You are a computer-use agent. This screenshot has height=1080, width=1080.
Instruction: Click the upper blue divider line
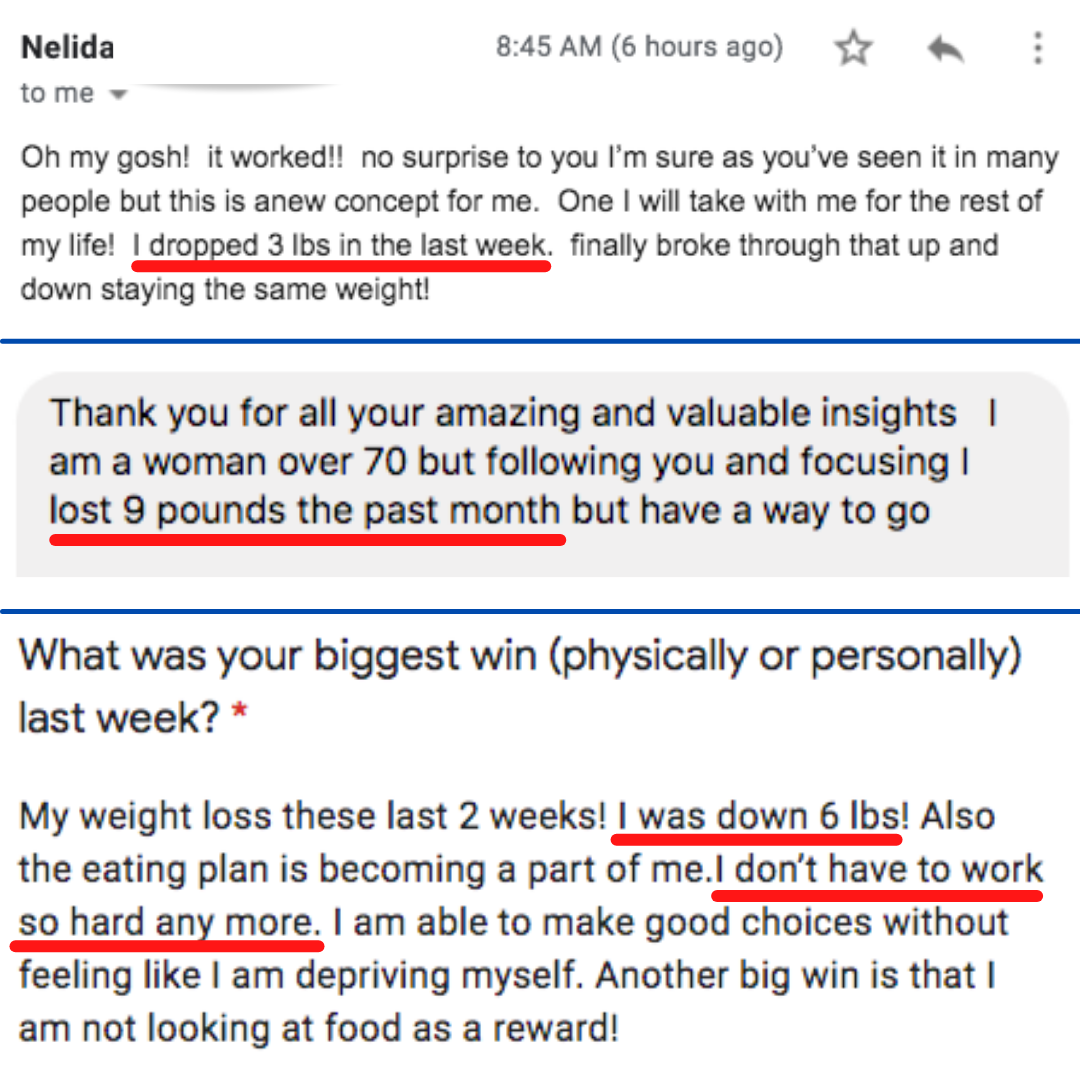pos(540,341)
